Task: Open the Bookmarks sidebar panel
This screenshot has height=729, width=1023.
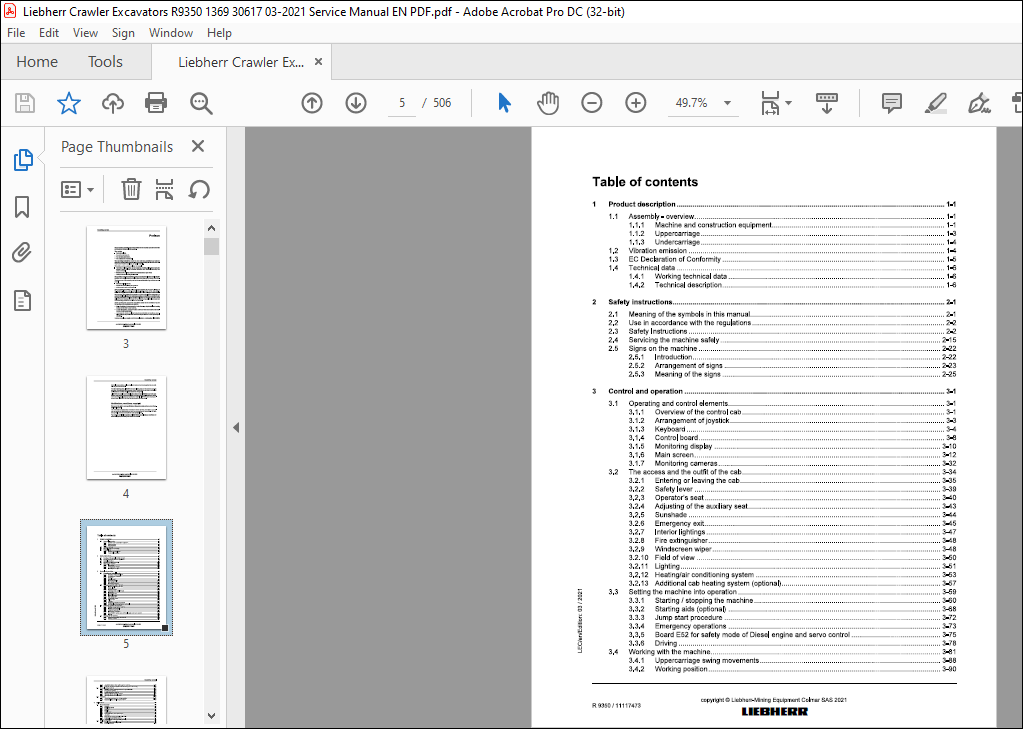Action: [22, 207]
